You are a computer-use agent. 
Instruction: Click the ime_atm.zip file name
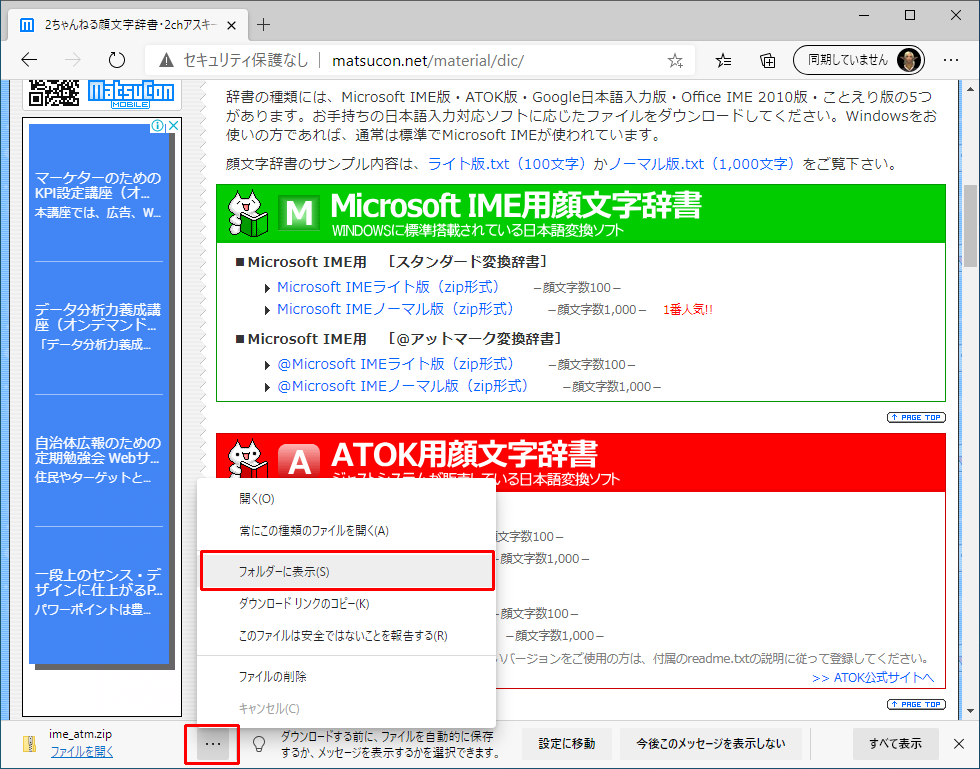[x=81, y=734]
